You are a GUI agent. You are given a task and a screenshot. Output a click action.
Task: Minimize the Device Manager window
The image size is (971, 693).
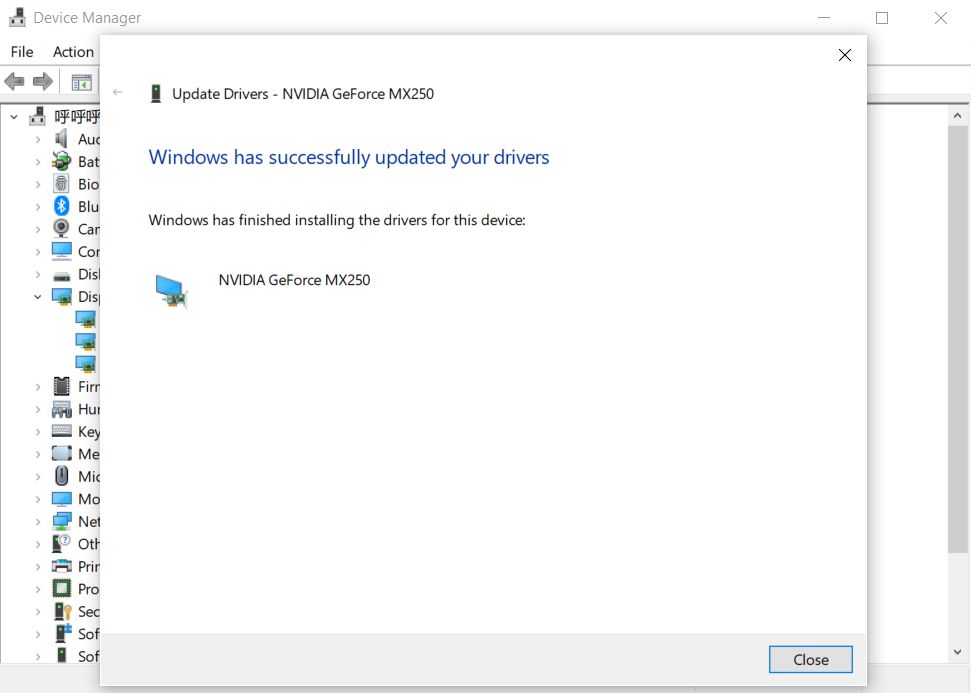tap(824, 18)
